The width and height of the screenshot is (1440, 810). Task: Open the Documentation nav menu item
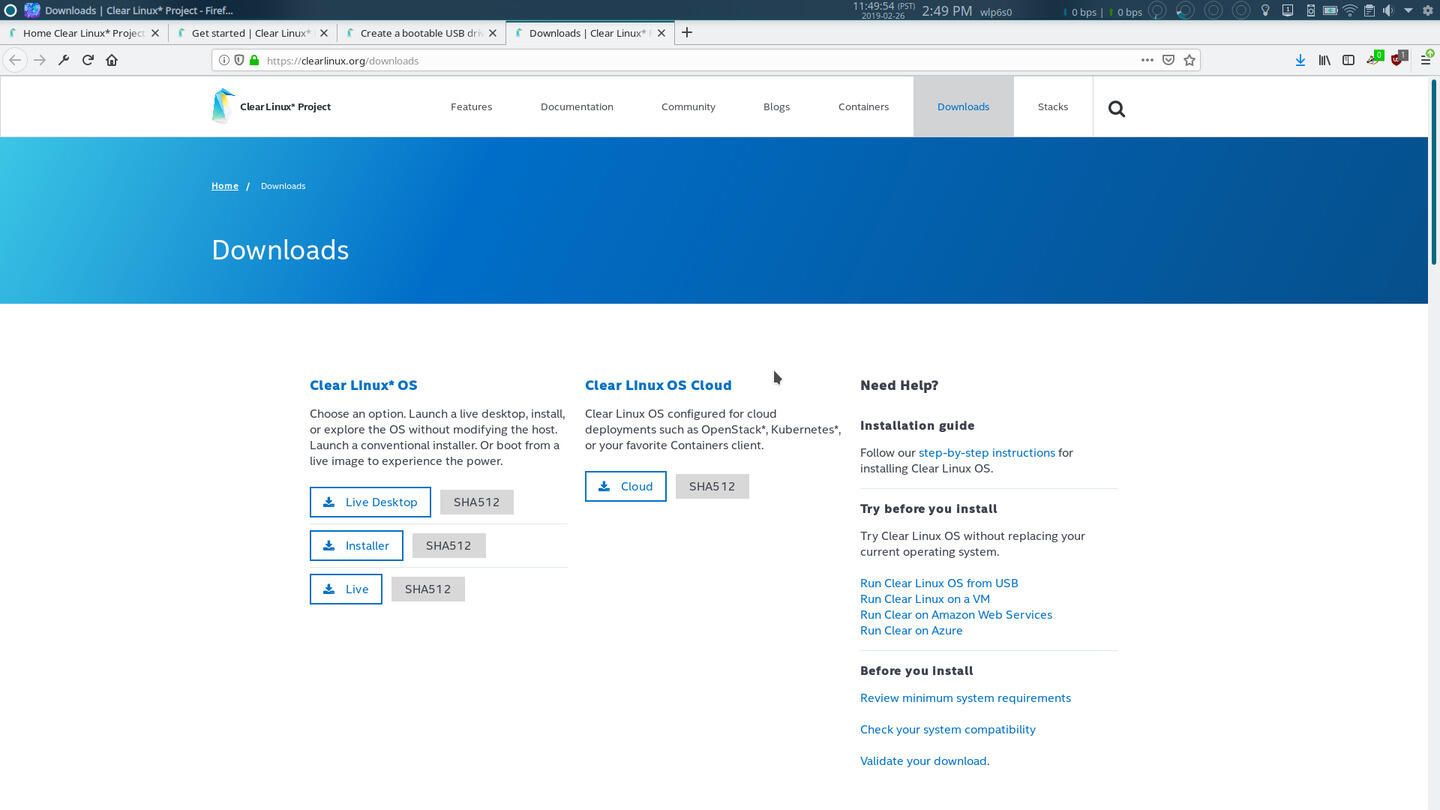pos(577,106)
